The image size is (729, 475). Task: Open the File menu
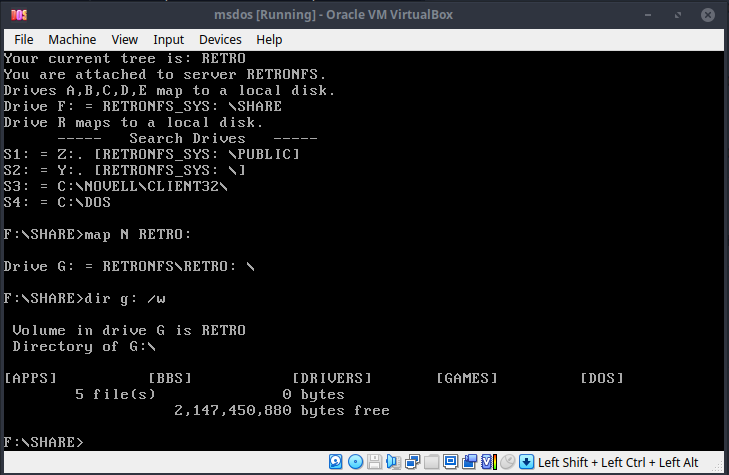(24, 40)
